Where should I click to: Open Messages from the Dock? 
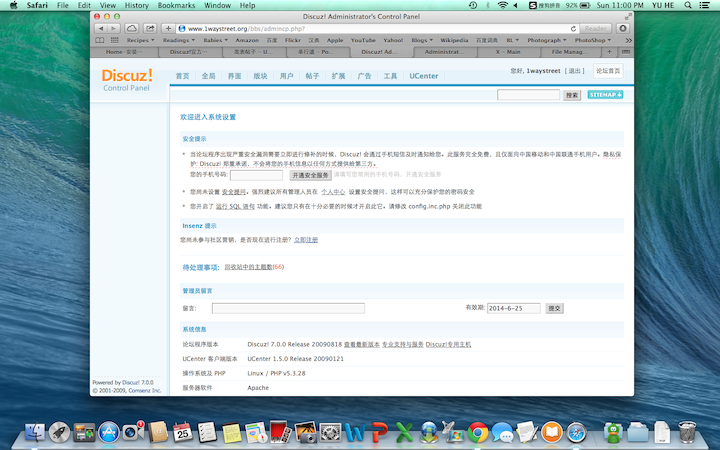(503, 432)
